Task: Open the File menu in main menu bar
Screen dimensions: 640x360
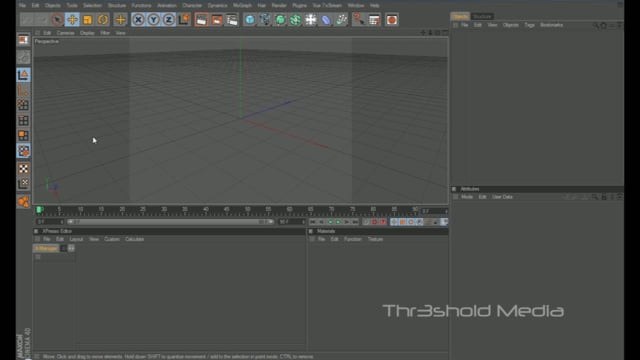Action: click(22, 6)
